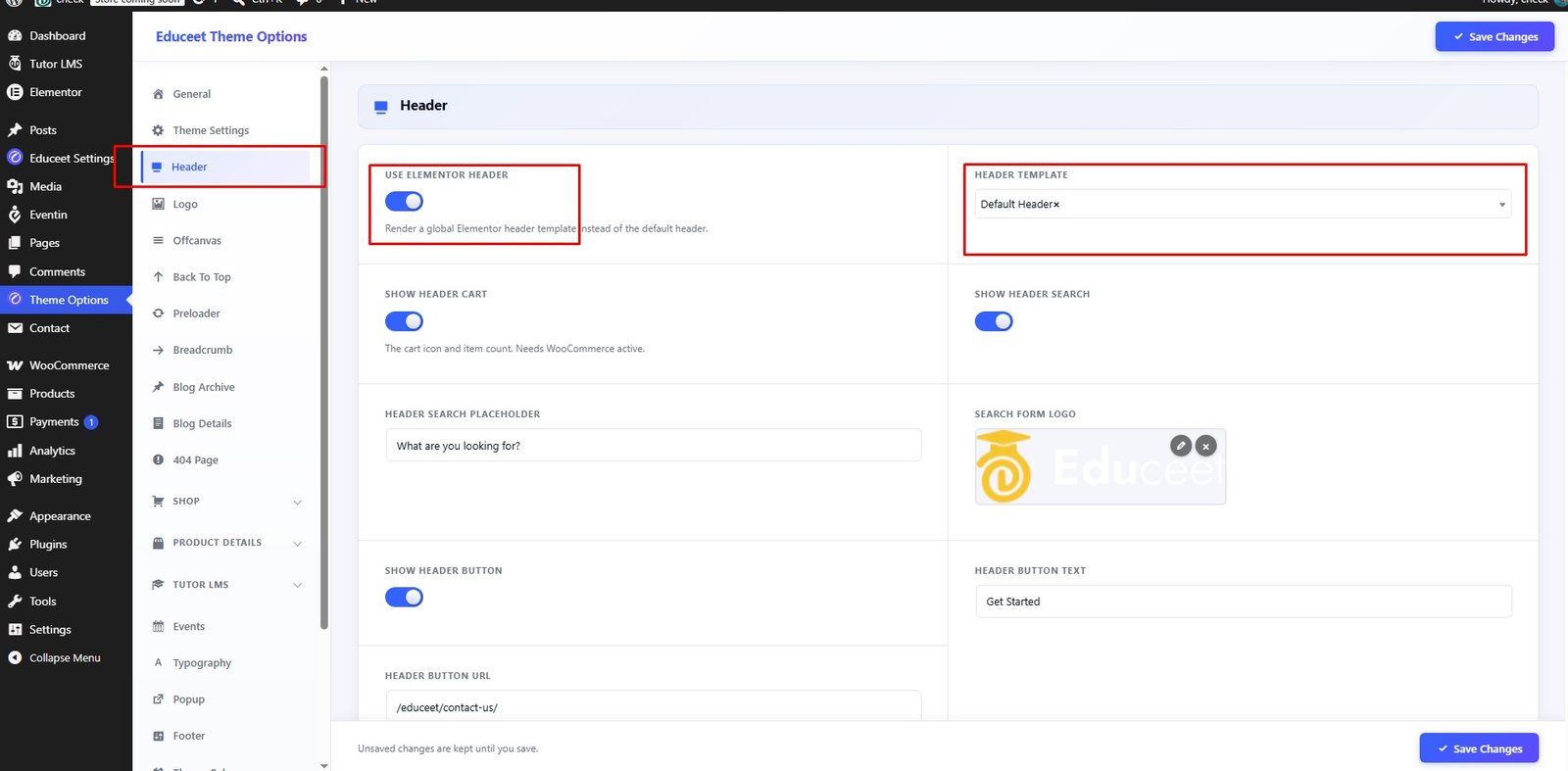Image resolution: width=1568 pixels, height=771 pixels.
Task: Expand the PRODUCT DETAILS section chevron
Action: [x=297, y=544]
